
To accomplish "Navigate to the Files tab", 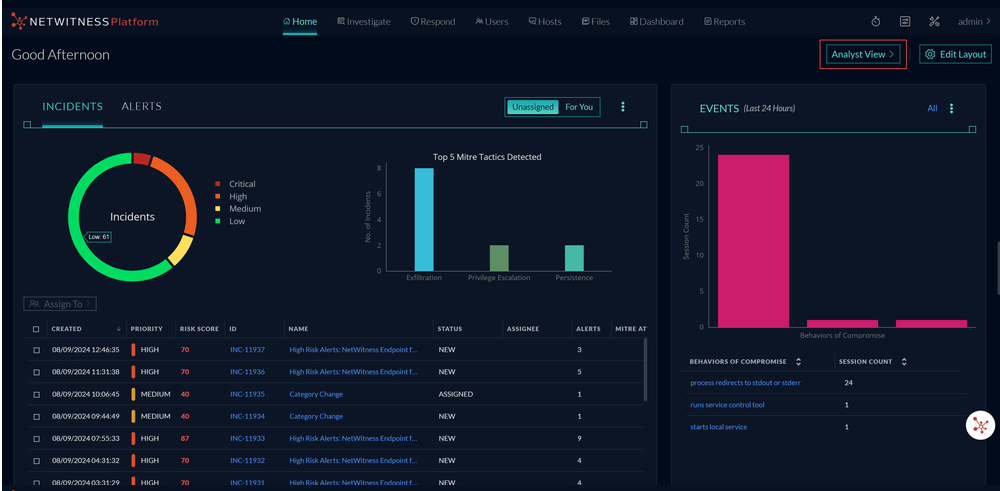I will [x=596, y=22].
